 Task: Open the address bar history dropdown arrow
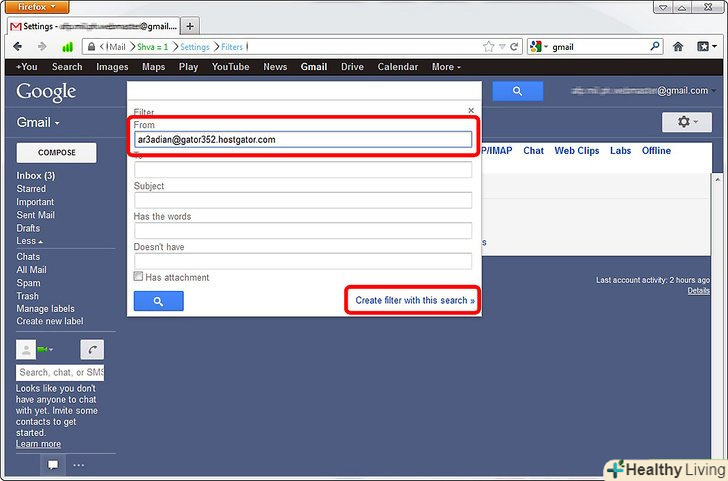[502, 47]
